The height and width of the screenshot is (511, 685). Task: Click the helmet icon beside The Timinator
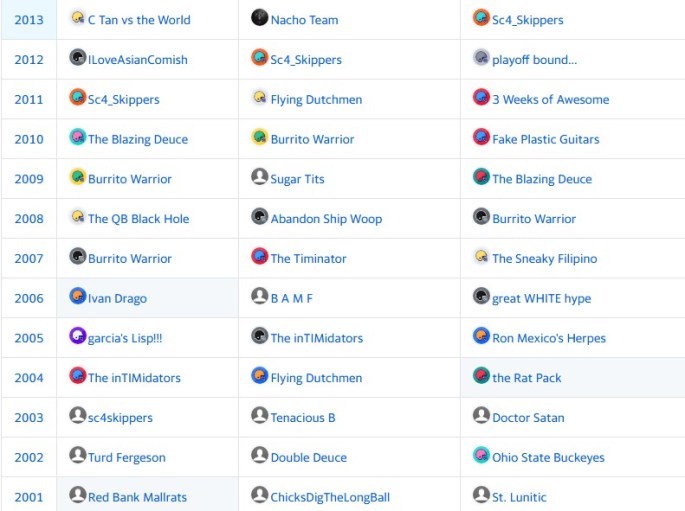260,257
